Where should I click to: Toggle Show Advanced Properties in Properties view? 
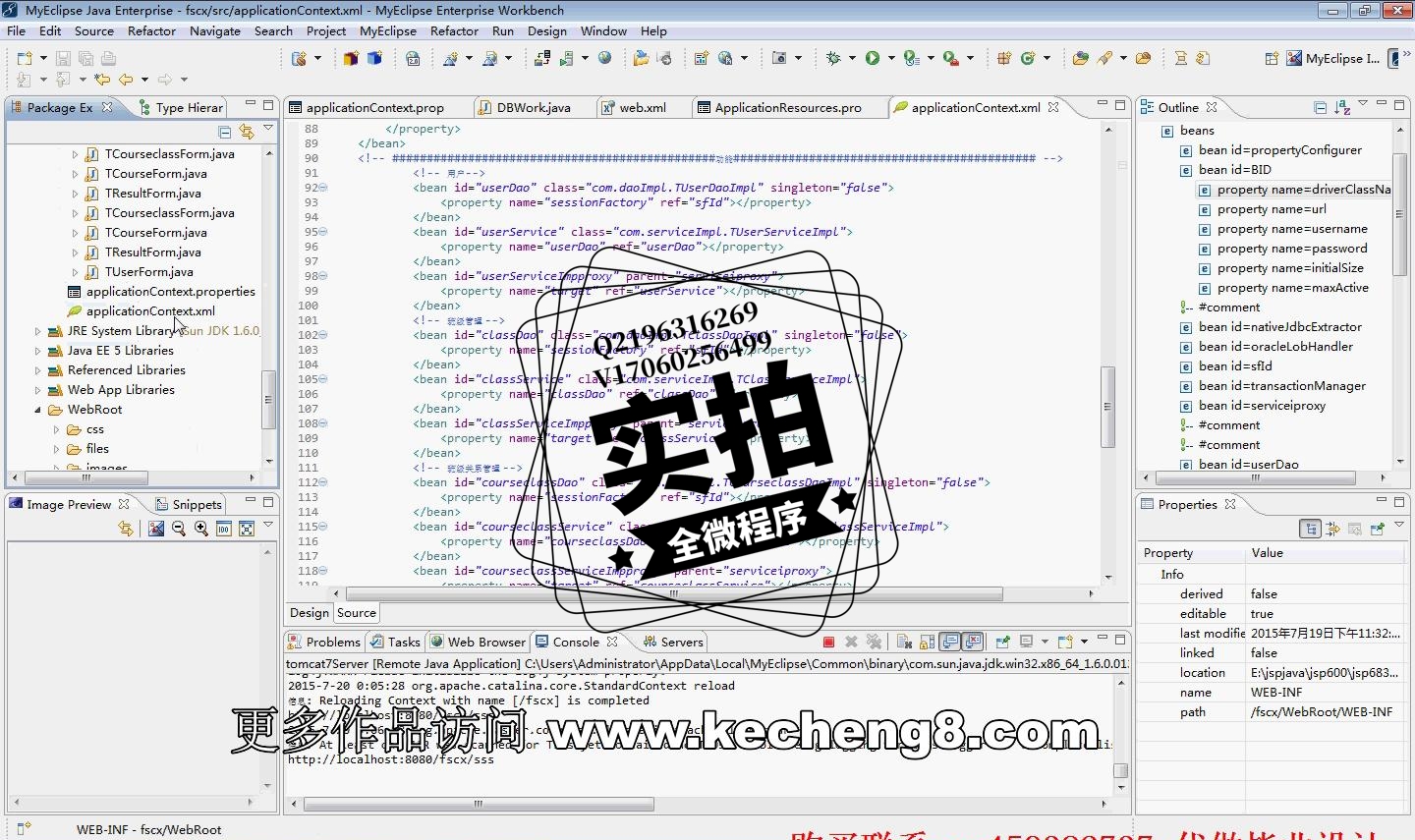(1332, 529)
